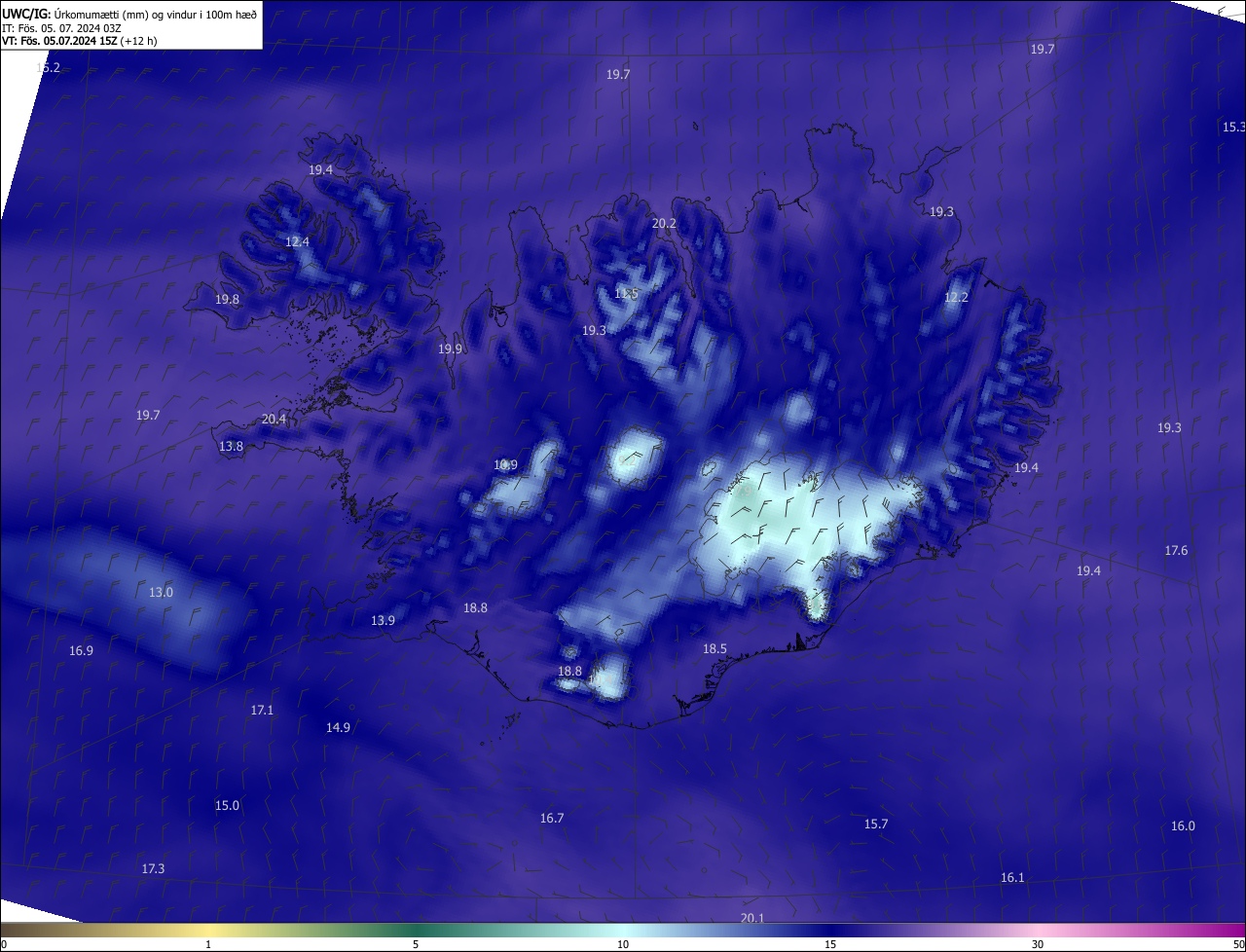Select the 16.9 map value
This screenshot has width=1246, height=952.
(x=81, y=651)
